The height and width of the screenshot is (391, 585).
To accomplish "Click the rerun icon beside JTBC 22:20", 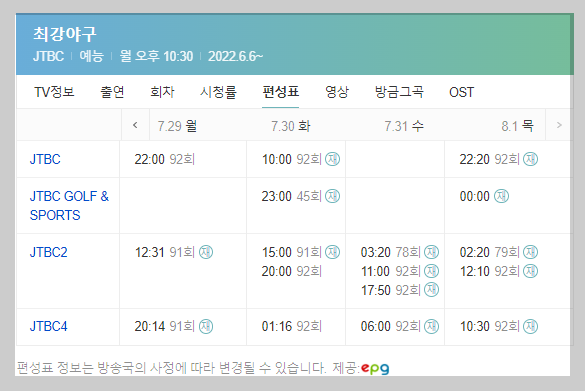I will 530,159.
